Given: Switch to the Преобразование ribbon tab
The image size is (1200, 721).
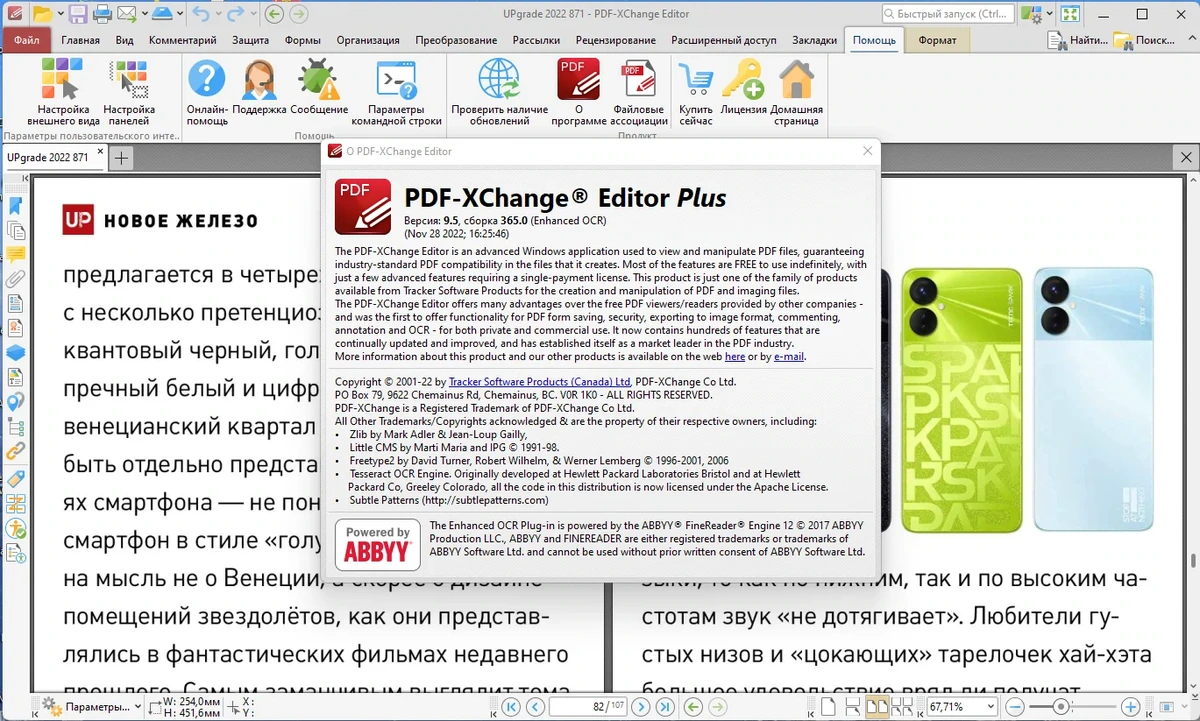Looking at the screenshot, I should coord(457,40).
